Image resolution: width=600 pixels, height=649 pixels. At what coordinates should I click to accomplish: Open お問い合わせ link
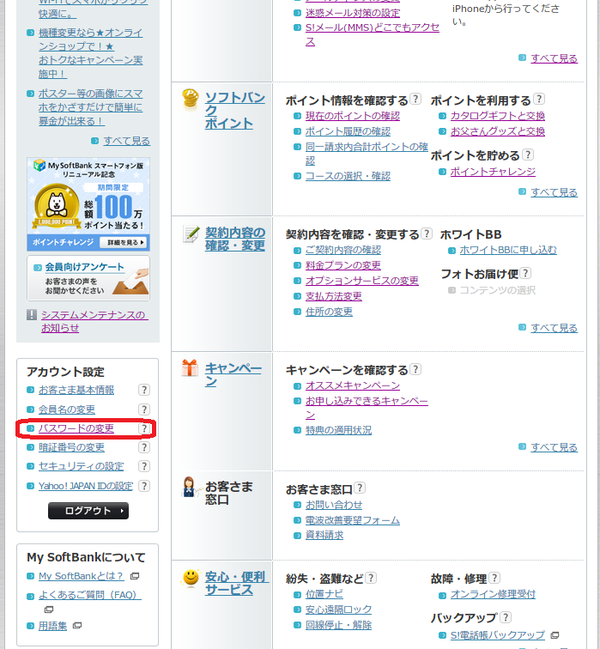(x=334, y=505)
